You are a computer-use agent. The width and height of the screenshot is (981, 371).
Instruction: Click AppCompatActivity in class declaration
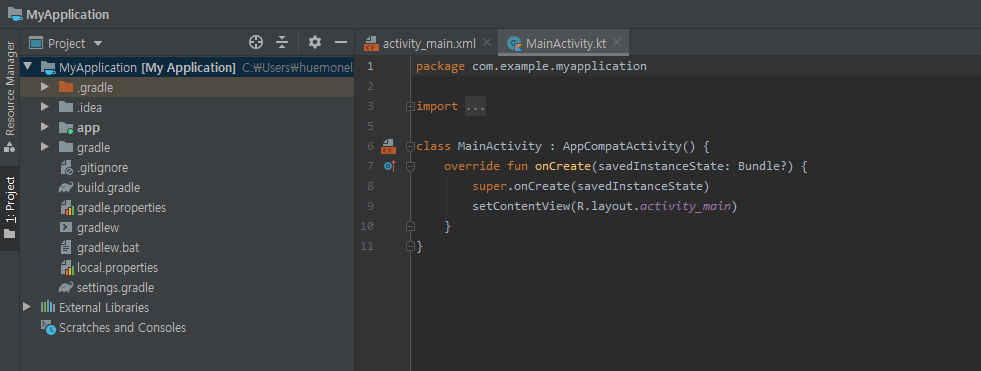point(623,146)
